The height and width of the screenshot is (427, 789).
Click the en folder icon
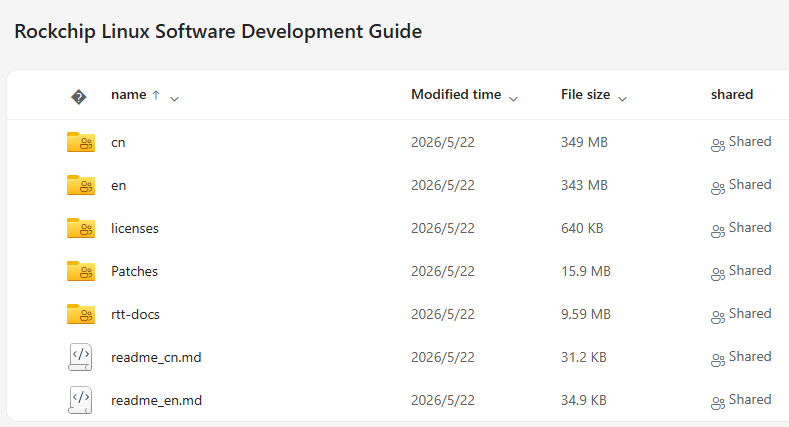[81, 185]
